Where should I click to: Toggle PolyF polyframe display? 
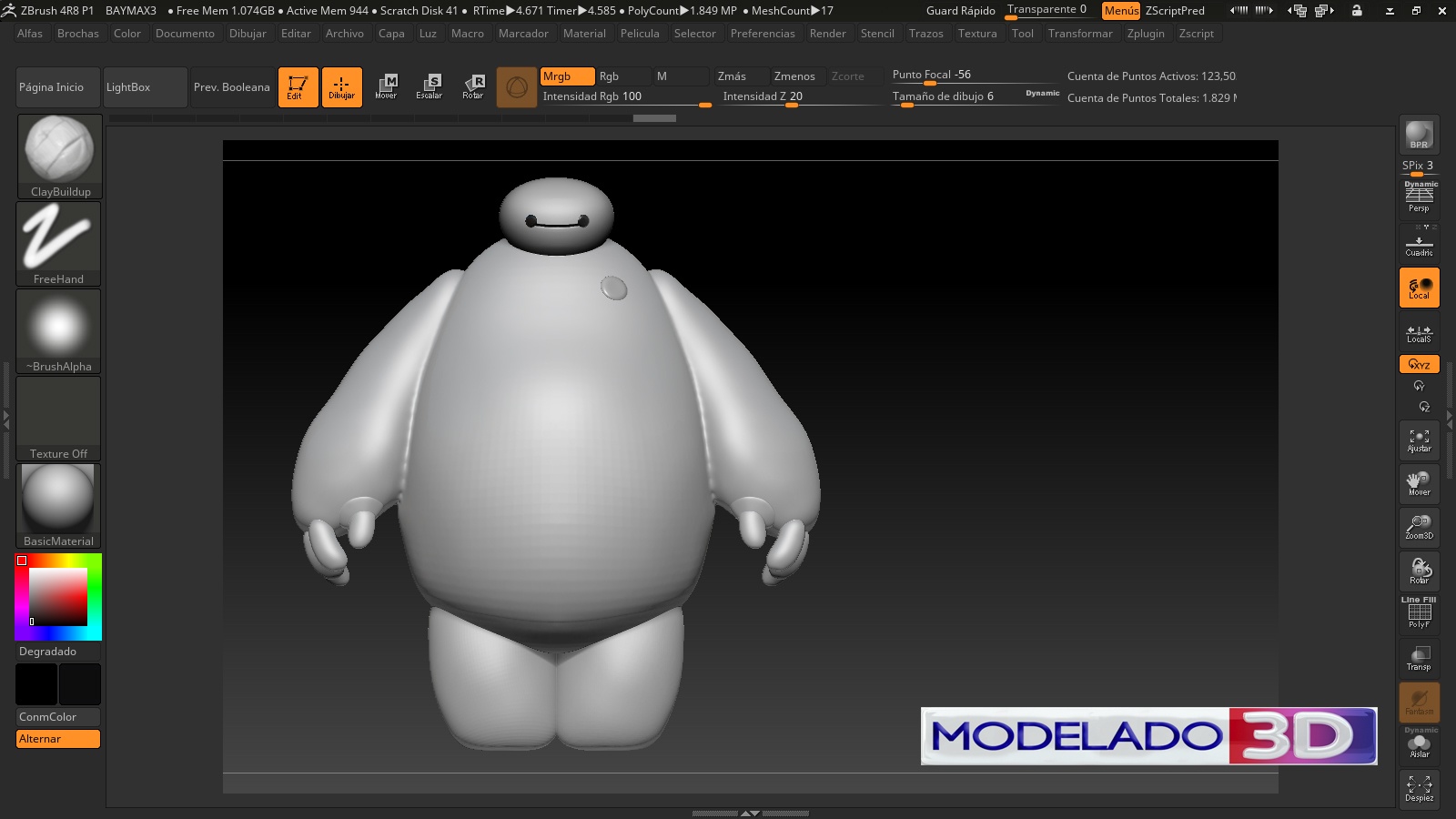click(x=1419, y=614)
